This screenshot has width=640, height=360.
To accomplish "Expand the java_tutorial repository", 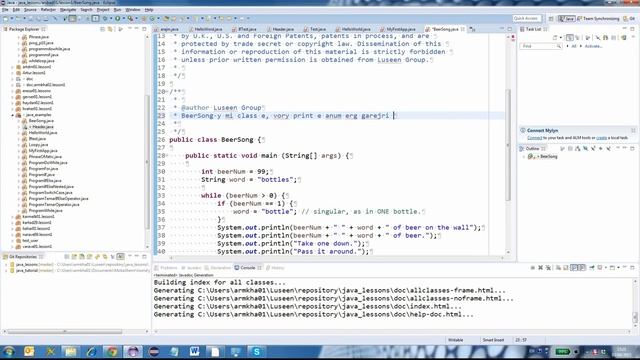I will click(6, 271).
